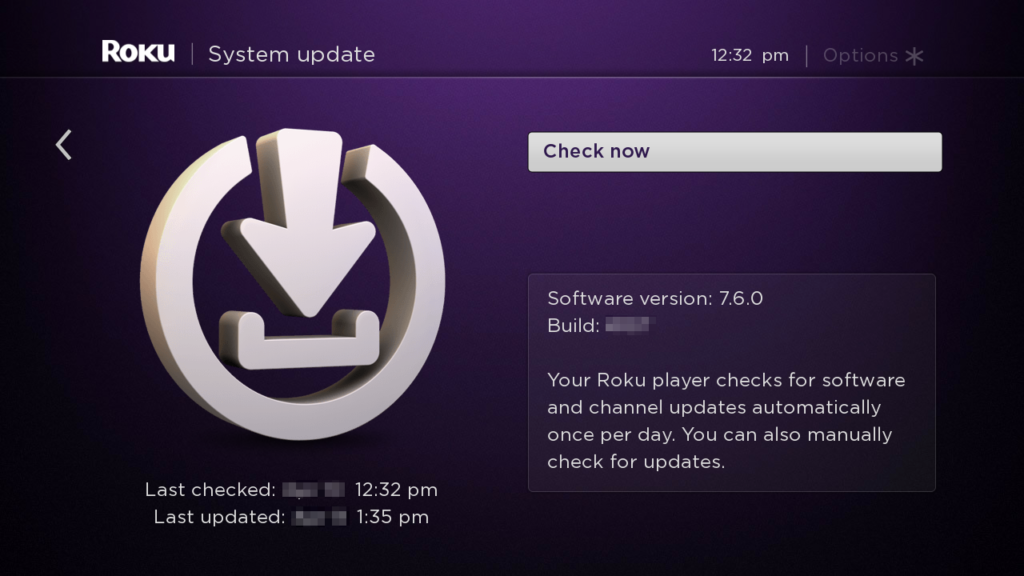
Task: Click the Check now button
Action: [x=735, y=152]
